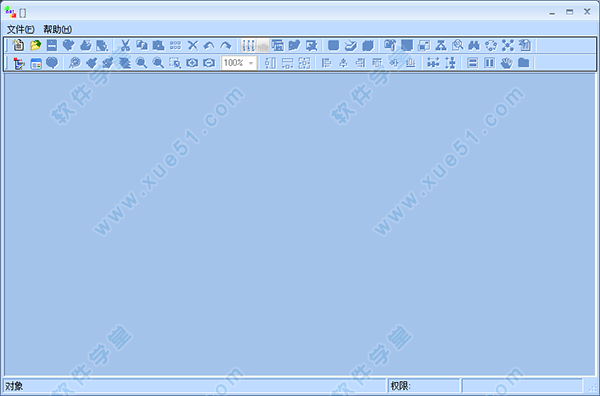
Task: Select the hand pan tool icon
Action: click(x=506, y=62)
